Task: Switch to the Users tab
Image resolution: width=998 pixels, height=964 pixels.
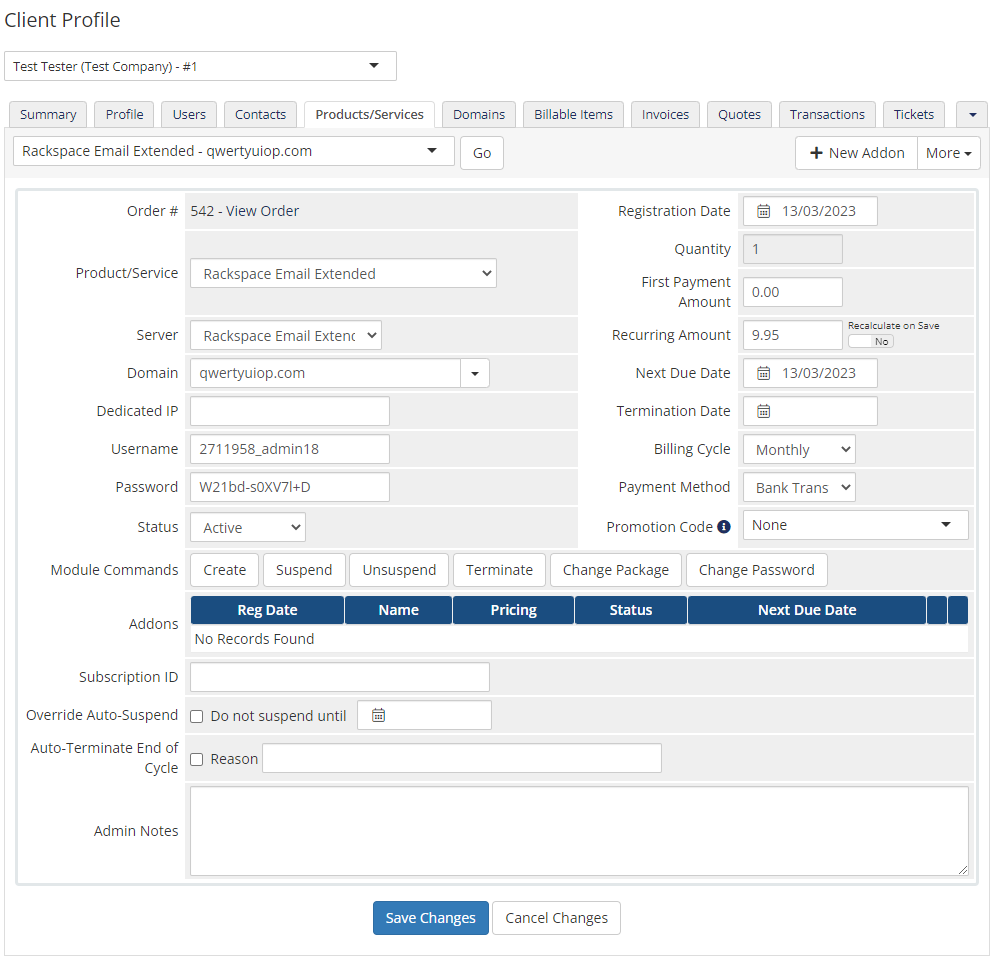Action: [x=189, y=115]
